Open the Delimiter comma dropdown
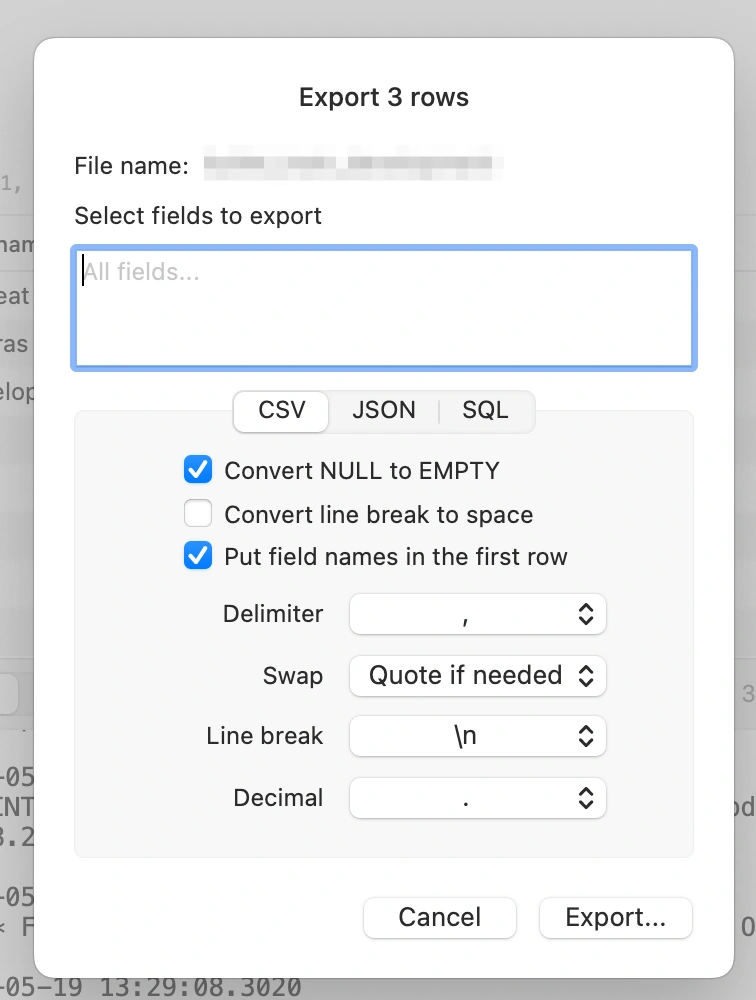756x1000 pixels. (477, 614)
